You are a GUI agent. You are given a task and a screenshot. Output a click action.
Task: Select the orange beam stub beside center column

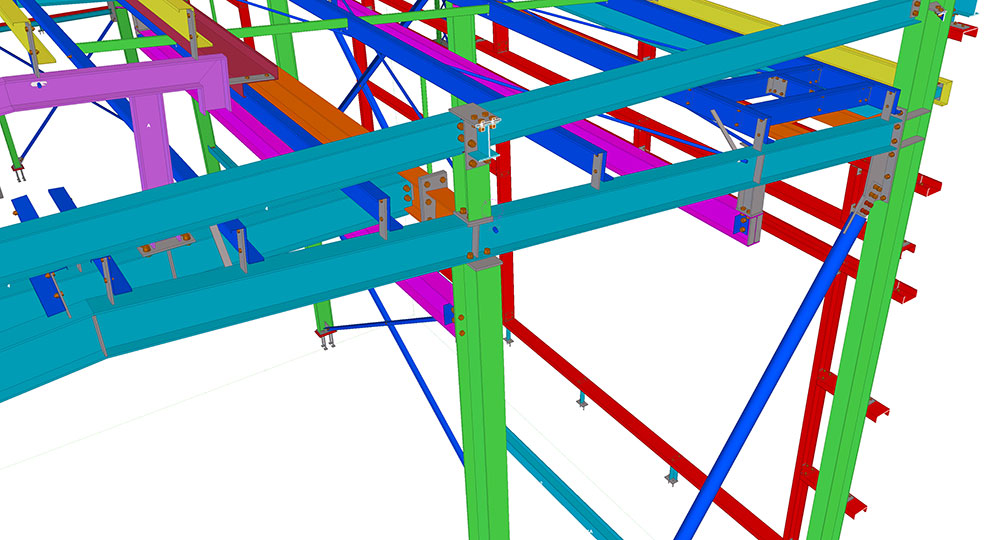(427, 197)
